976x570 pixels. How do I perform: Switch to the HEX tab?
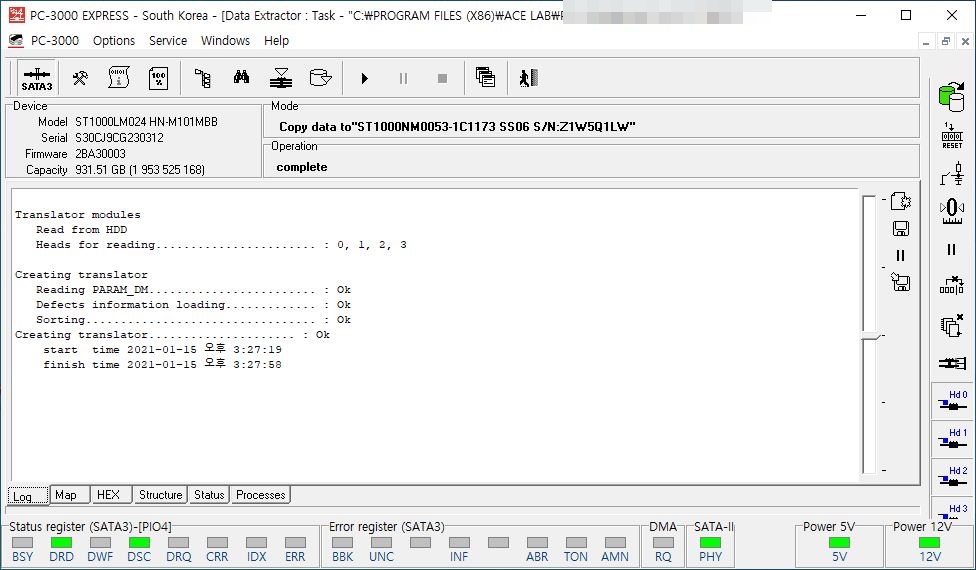point(111,495)
